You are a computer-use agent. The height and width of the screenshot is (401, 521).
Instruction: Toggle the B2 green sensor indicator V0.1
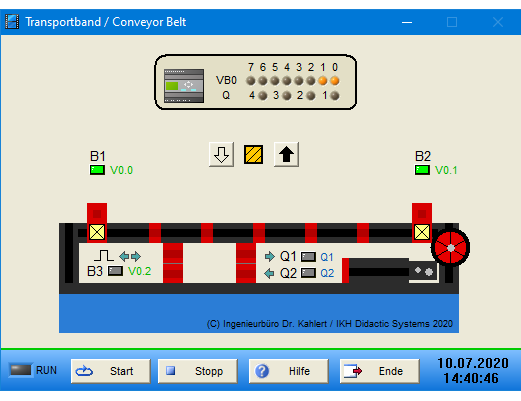[422, 170]
